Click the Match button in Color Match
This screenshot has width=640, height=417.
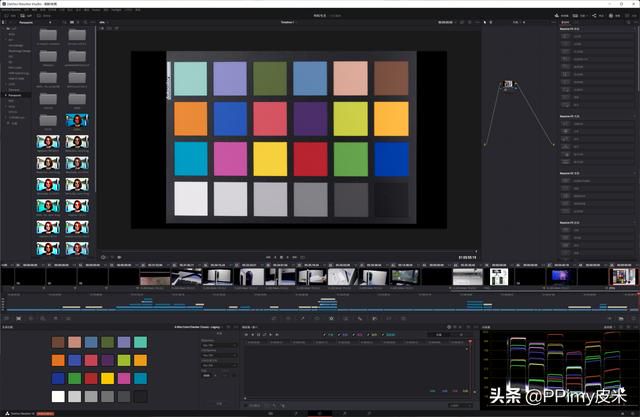click(x=219, y=404)
